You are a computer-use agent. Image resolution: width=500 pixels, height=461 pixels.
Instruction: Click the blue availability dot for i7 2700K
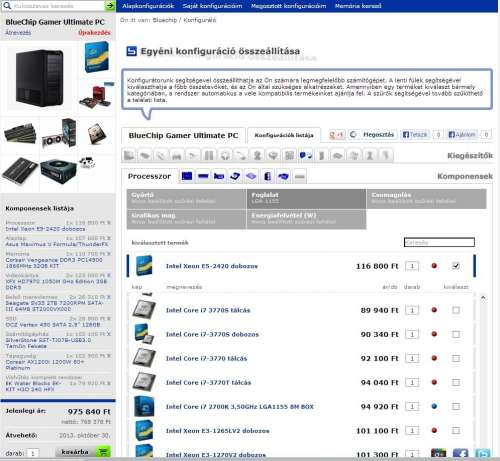click(x=434, y=406)
